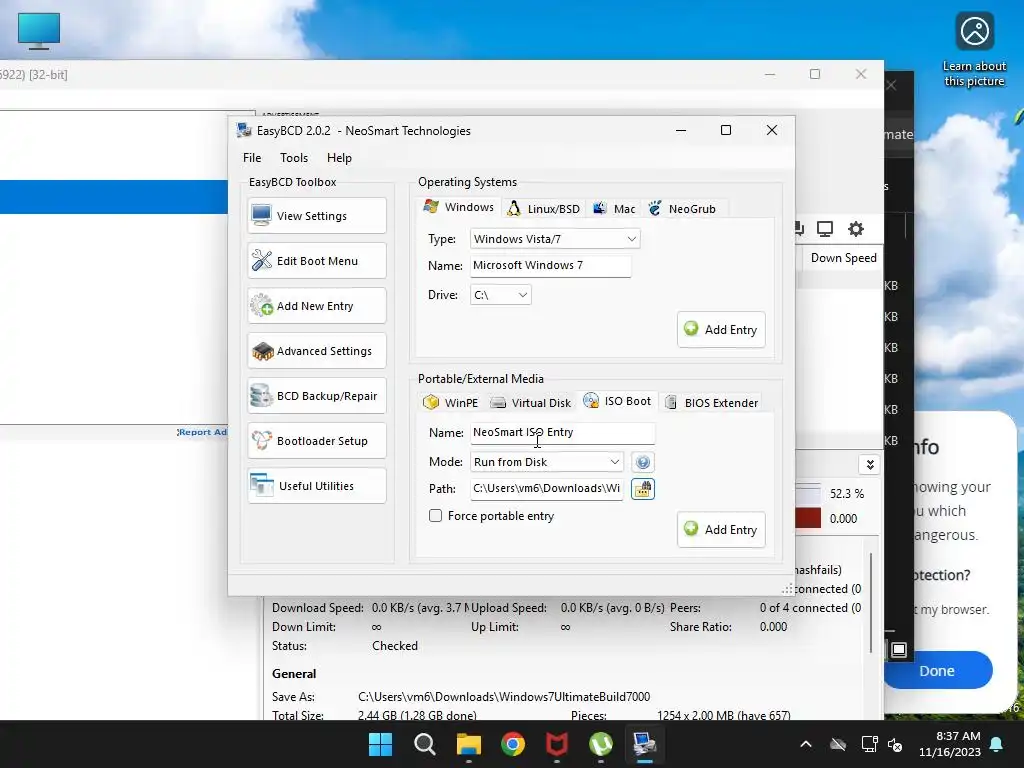Image resolution: width=1024 pixels, height=768 pixels.
Task: Open the Help menu
Action: pyautogui.click(x=339, y=157)
